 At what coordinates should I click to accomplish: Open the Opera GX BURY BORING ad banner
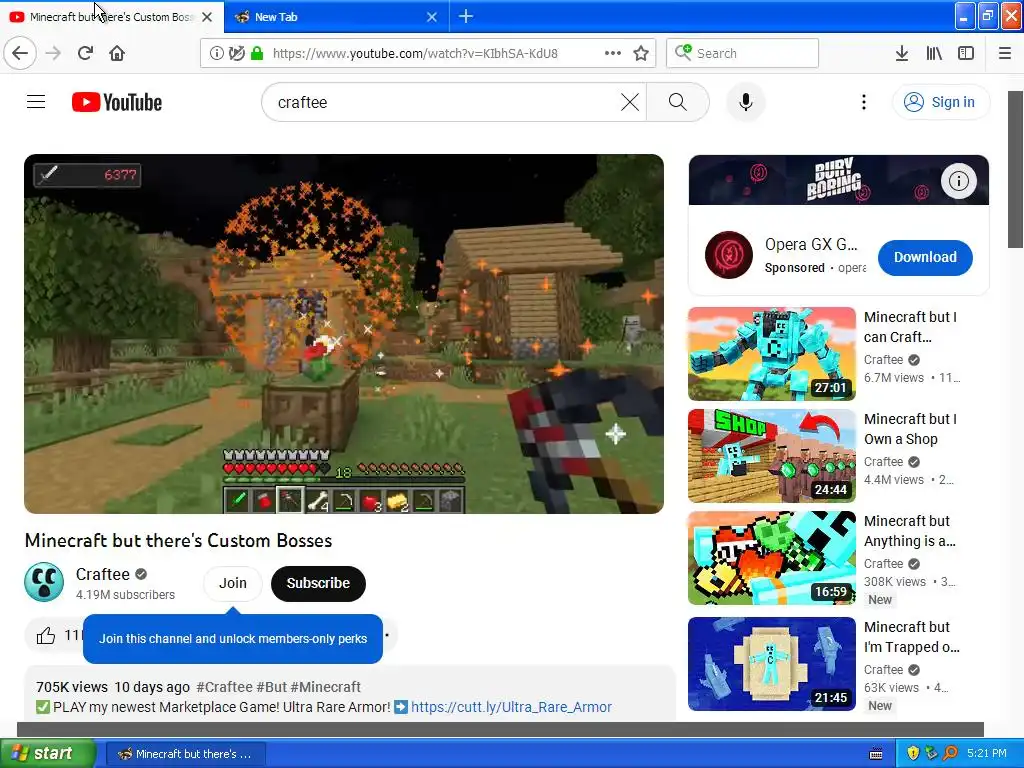(x=839, y=180)
